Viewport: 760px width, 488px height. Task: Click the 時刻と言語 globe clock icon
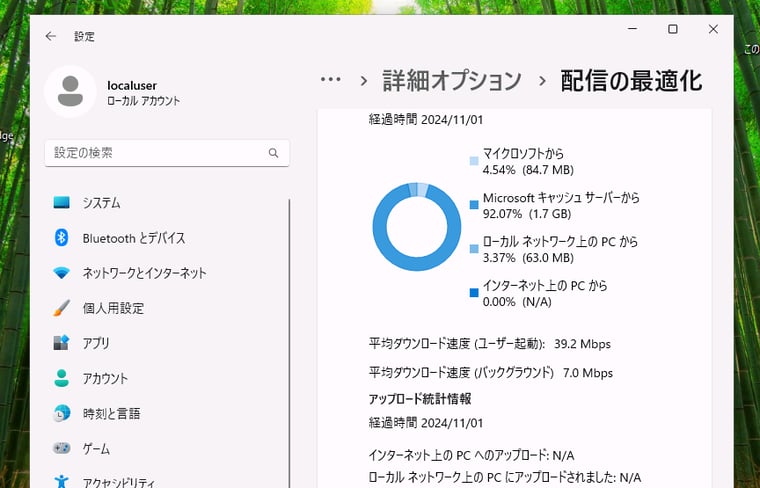[x=62, y=413]
